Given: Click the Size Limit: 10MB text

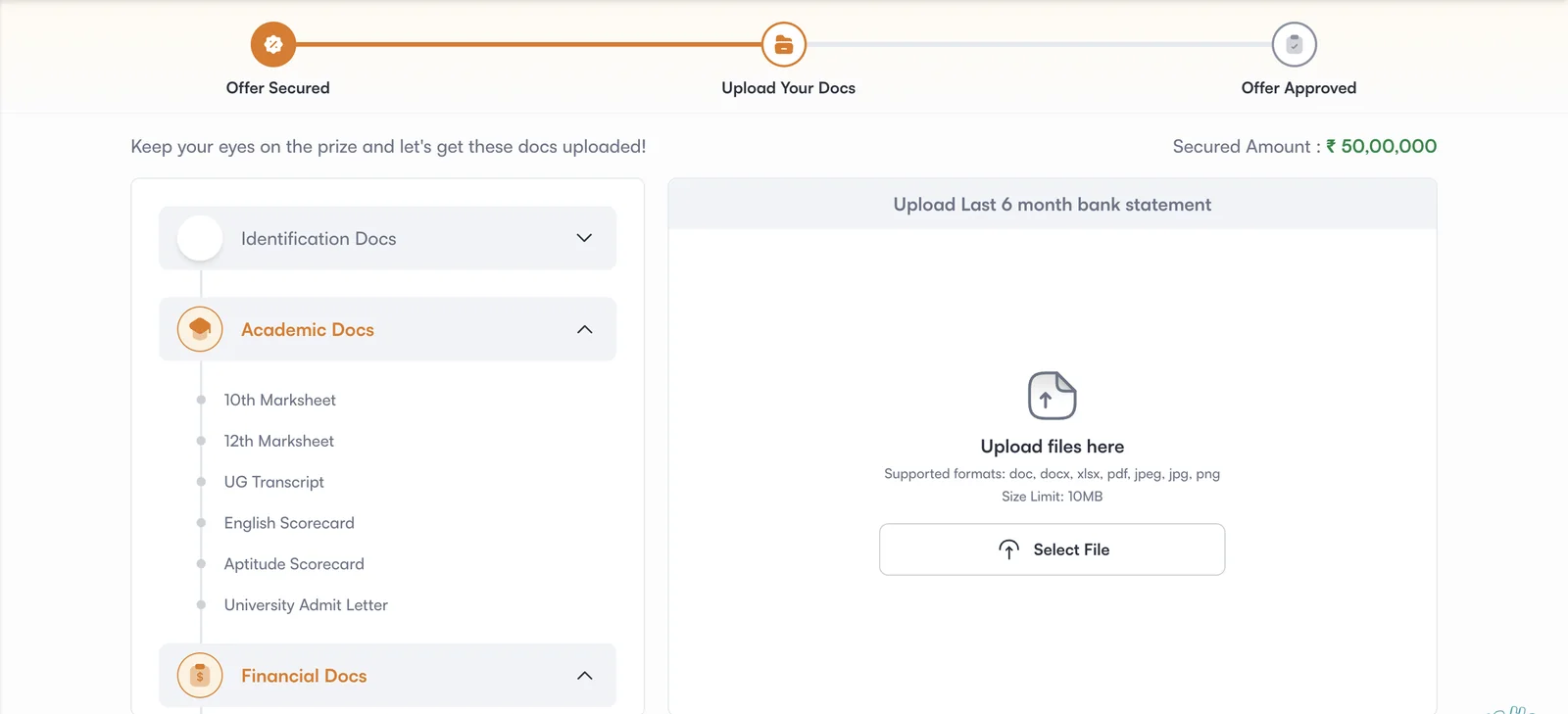Looking at the screenshot, I should point(1053,497).
